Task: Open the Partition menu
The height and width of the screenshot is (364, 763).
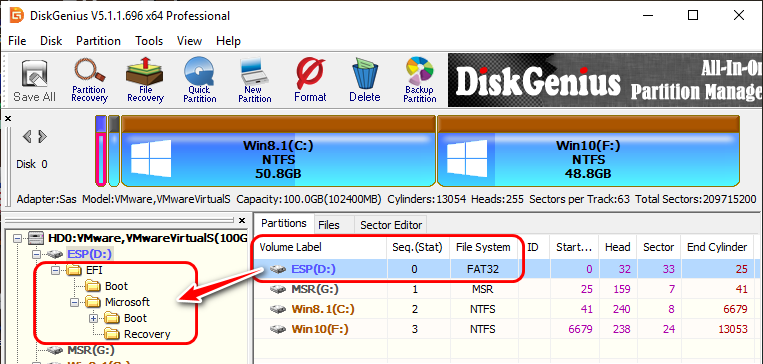Action: (x=98, y=41)
